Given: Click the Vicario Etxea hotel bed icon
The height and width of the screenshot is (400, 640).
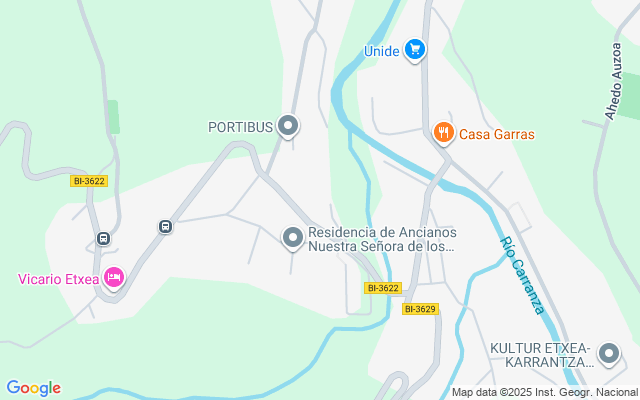Looking at the screenshot, I should point(114,278).
